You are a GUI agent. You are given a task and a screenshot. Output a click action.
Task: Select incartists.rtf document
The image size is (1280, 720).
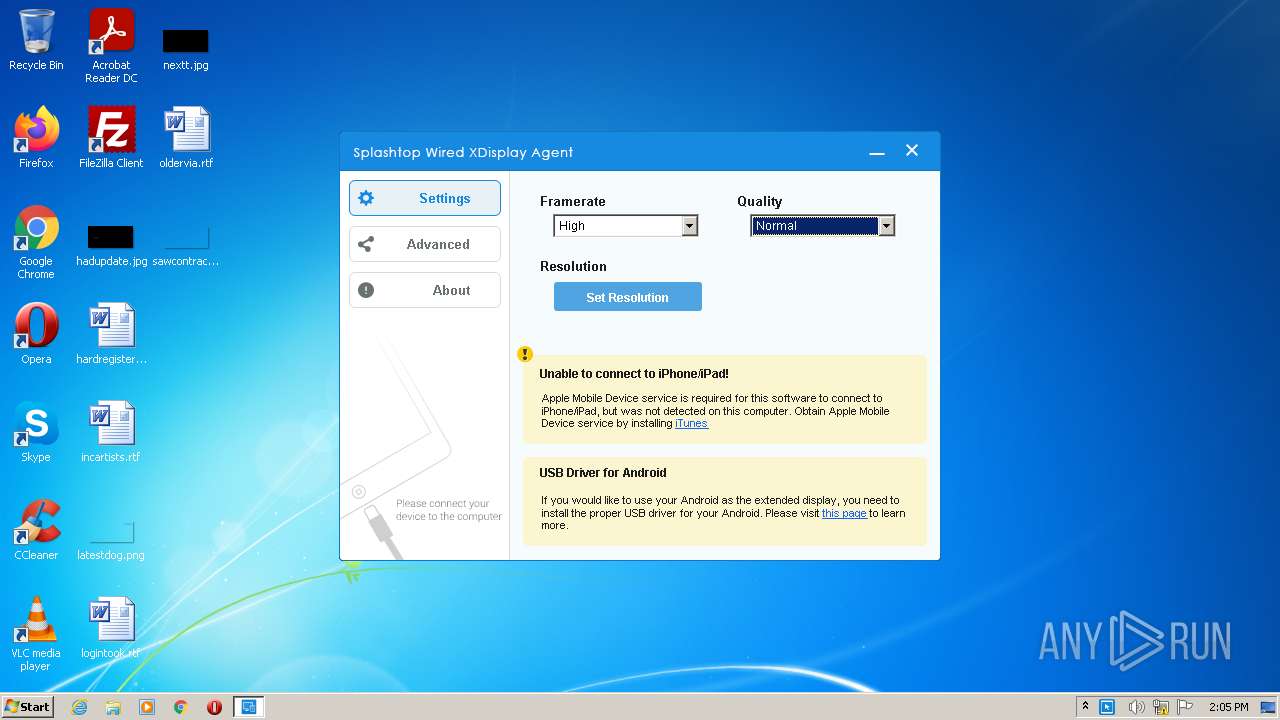click(x=111, y=432)
